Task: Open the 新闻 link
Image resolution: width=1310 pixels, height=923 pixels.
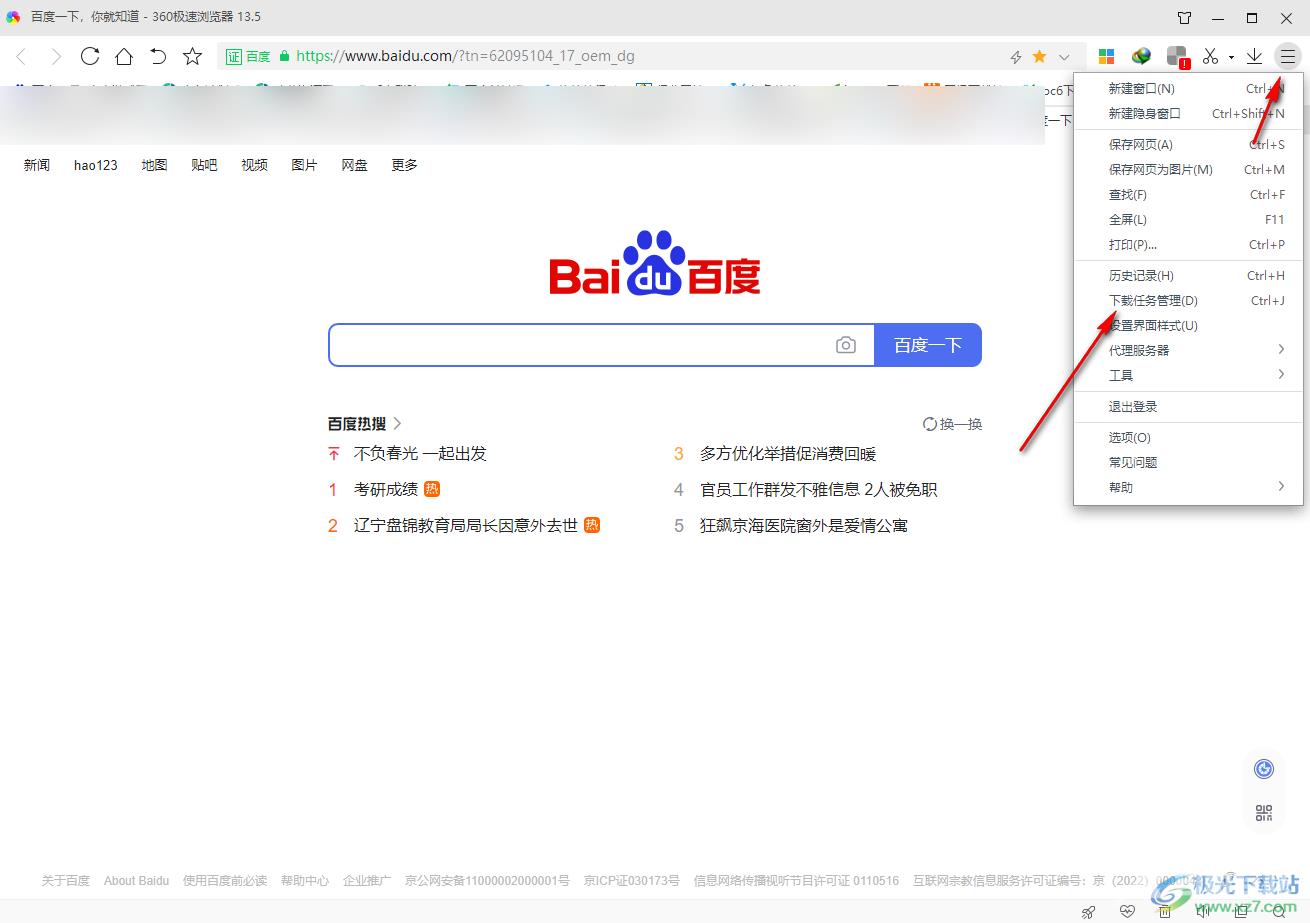Action: pyautogui.click(x=37, y=165)
